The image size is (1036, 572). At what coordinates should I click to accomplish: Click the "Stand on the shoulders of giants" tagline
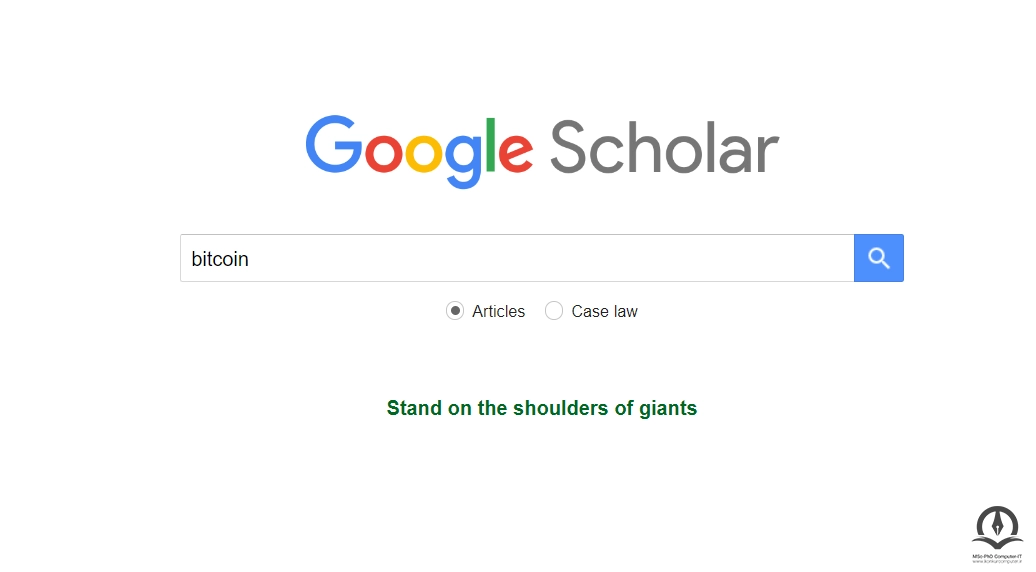542,408
